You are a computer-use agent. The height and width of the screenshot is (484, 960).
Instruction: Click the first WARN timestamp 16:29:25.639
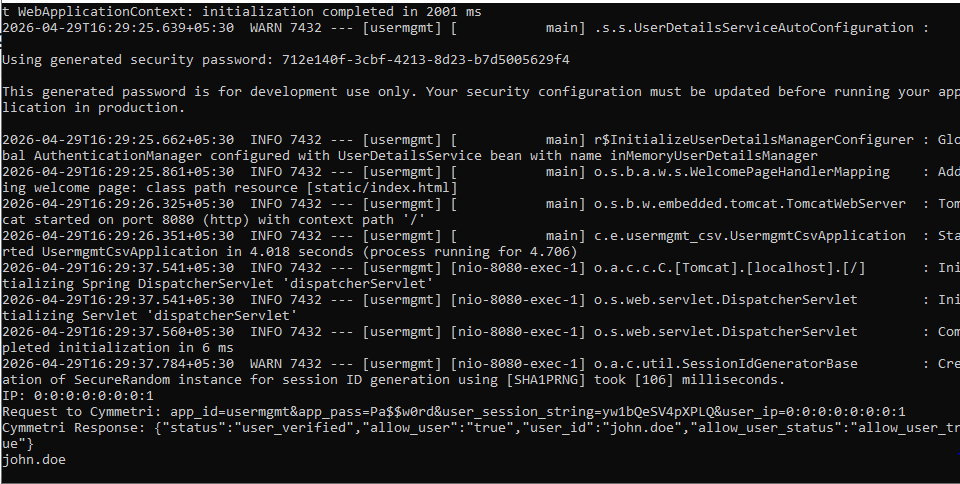[x=118, y=28]
